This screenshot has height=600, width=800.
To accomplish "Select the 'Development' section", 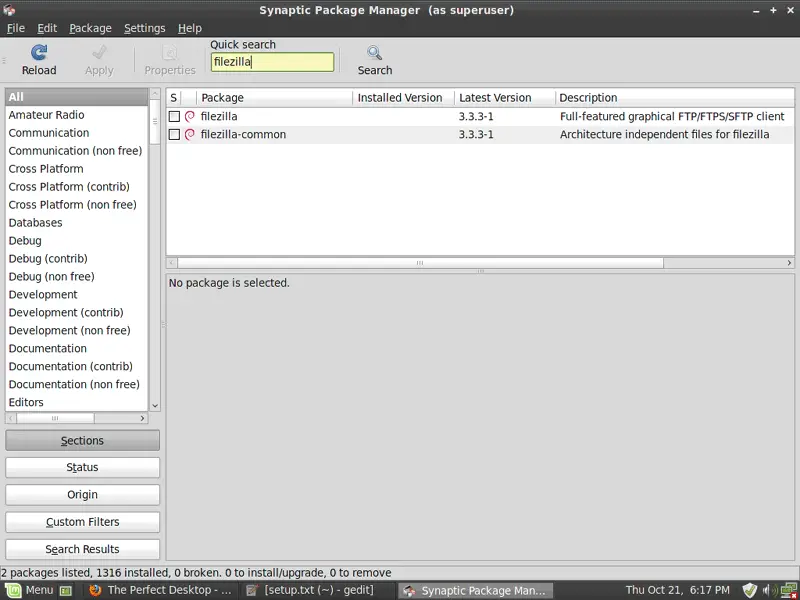I will 77,294.
